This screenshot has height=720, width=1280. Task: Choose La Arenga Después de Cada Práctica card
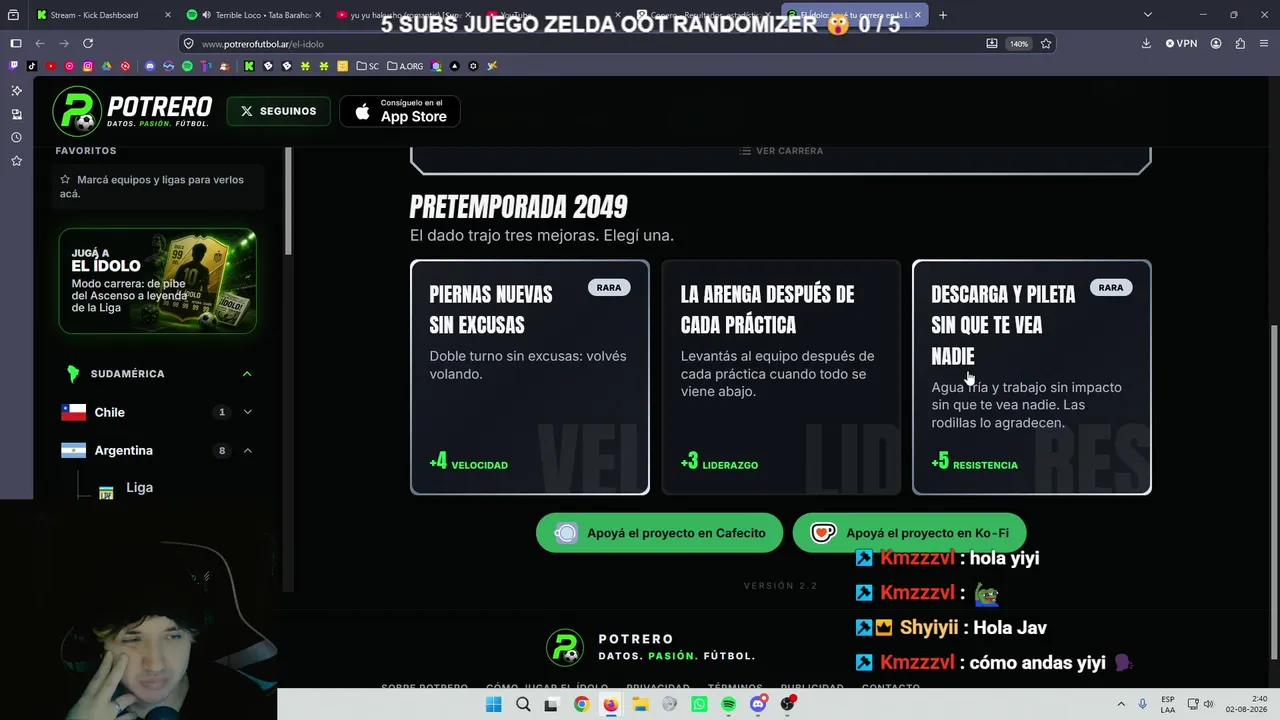click(x=781, y=377)
